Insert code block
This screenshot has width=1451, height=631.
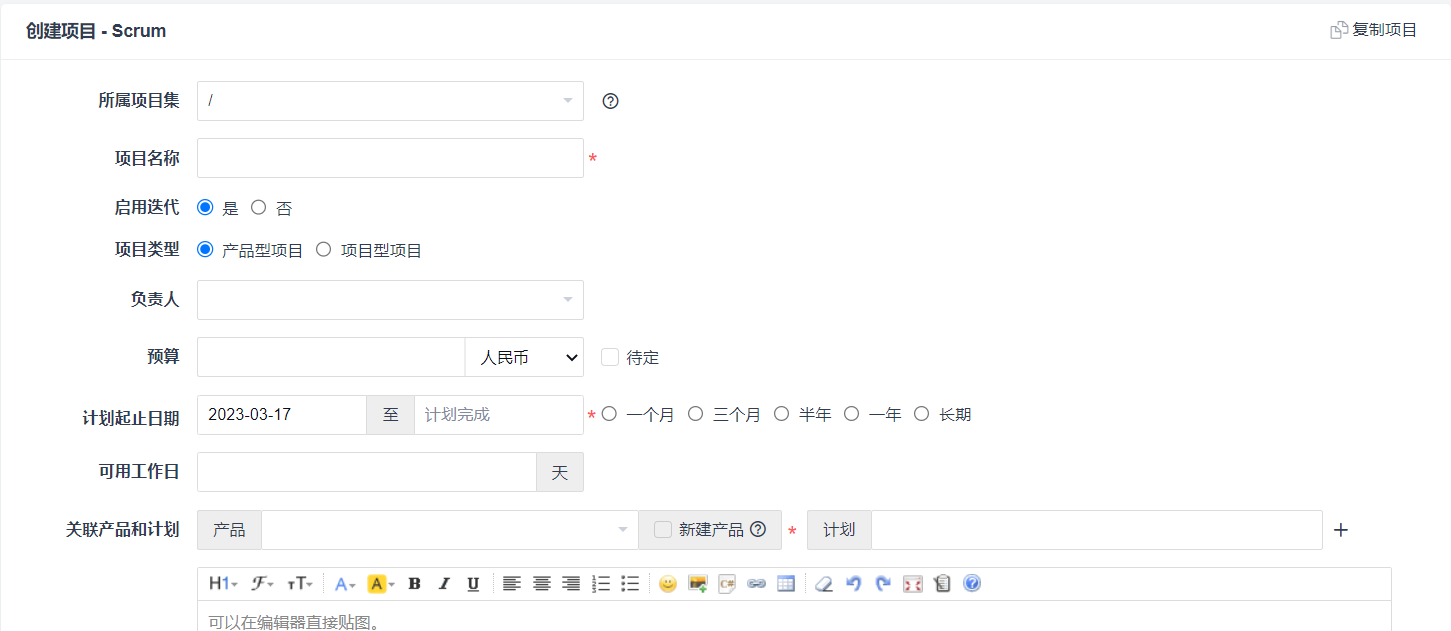pos(727,584)
